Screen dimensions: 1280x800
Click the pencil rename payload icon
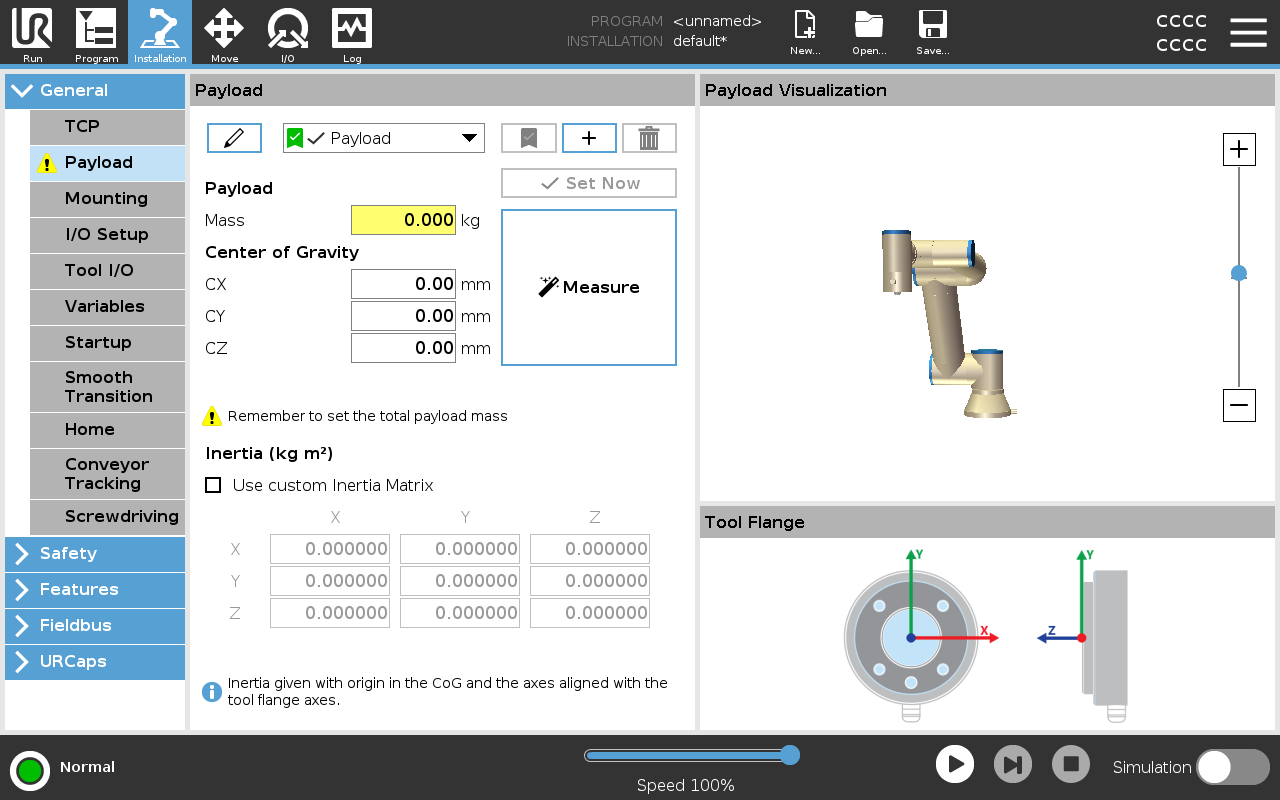[234, 138]
